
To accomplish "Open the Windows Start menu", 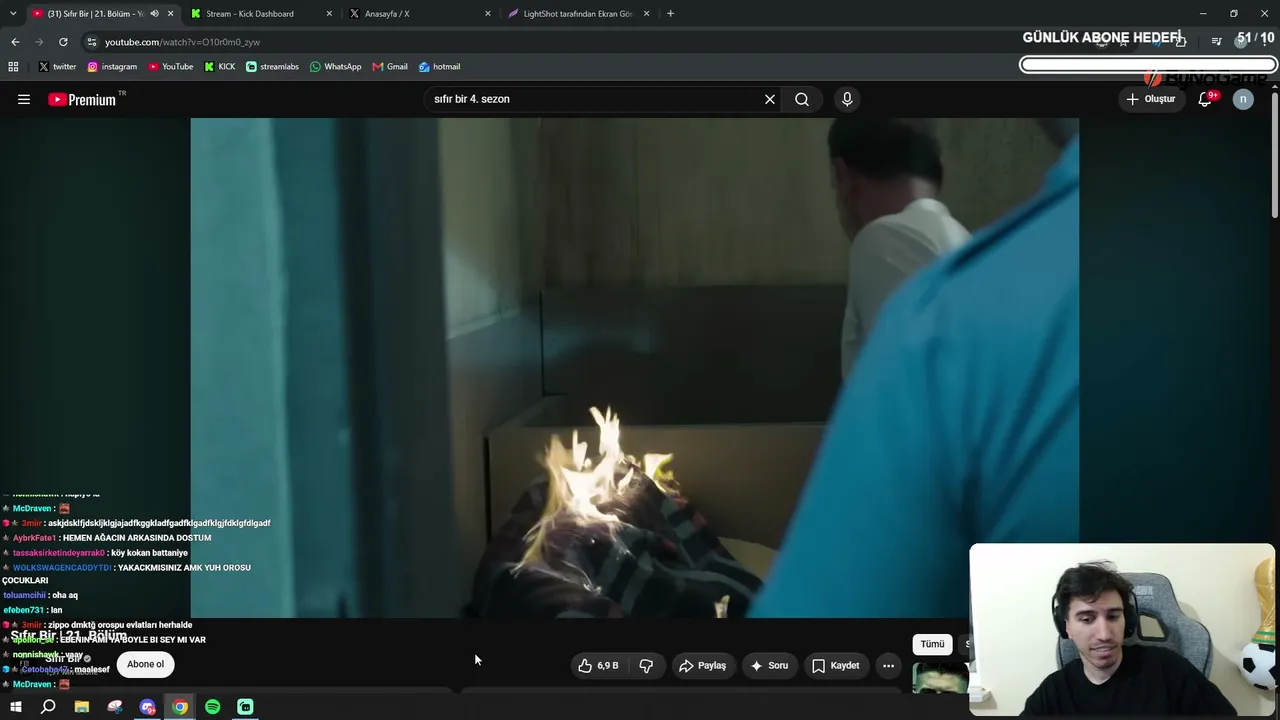I will 15,707.
